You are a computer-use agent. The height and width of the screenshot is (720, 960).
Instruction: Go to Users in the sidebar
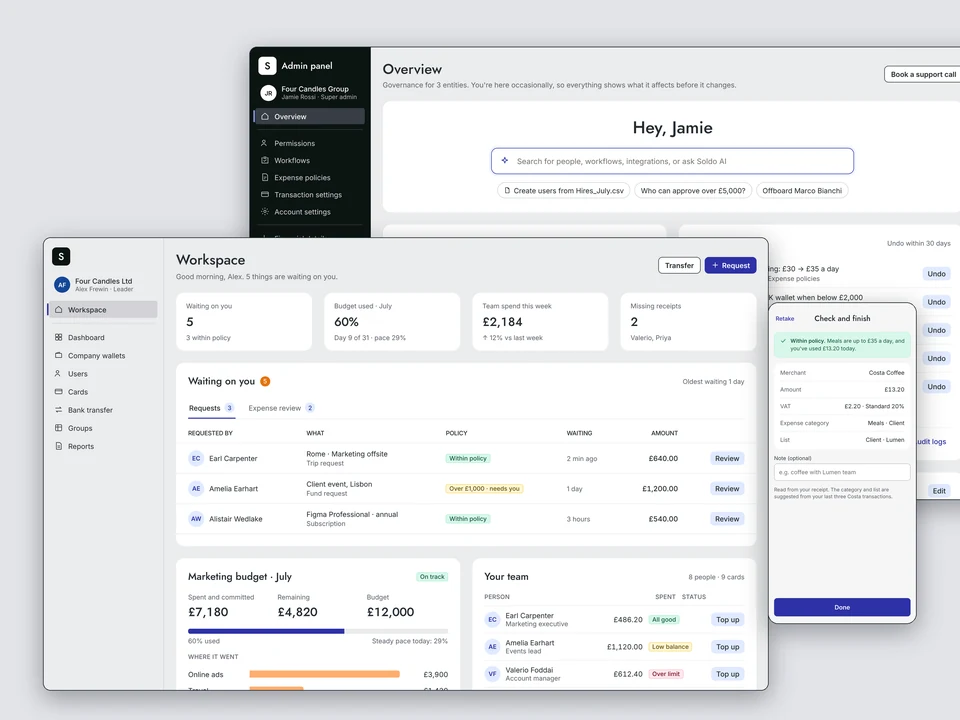(x=77, y=373)
